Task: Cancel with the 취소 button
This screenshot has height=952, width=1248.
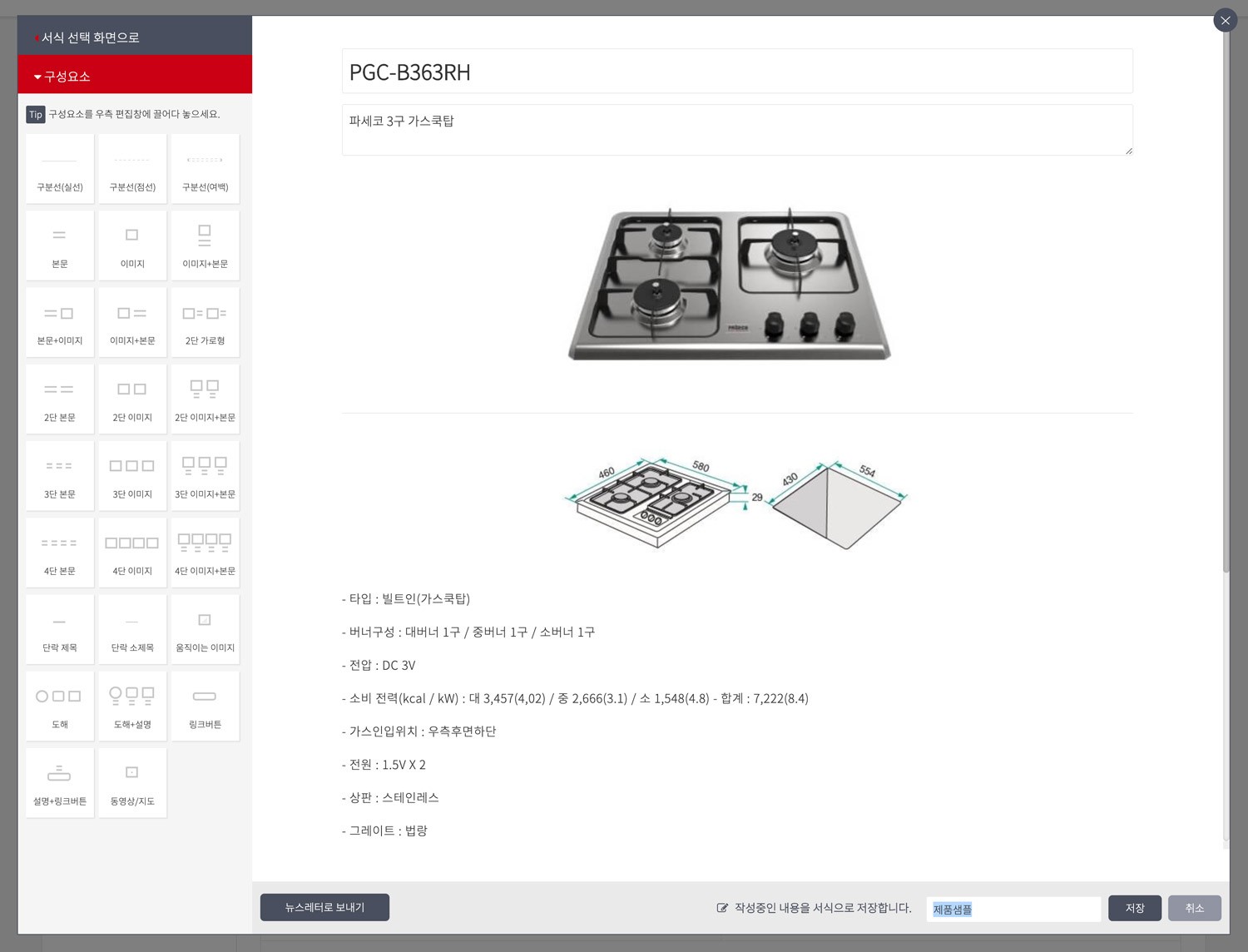Action: [x=1195, y=908]
